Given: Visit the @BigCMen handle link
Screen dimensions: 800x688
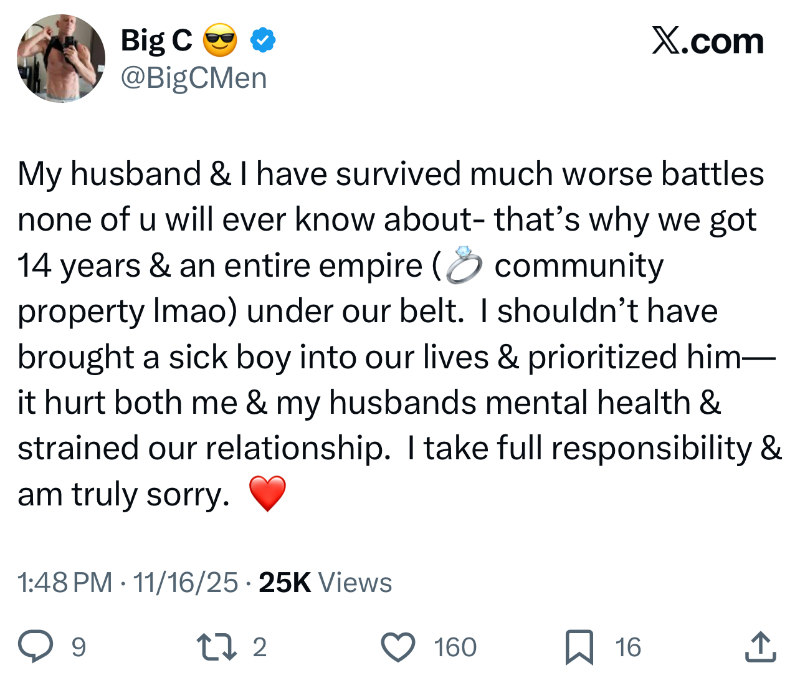Looking at the screenshot, I should pos(193,77).
